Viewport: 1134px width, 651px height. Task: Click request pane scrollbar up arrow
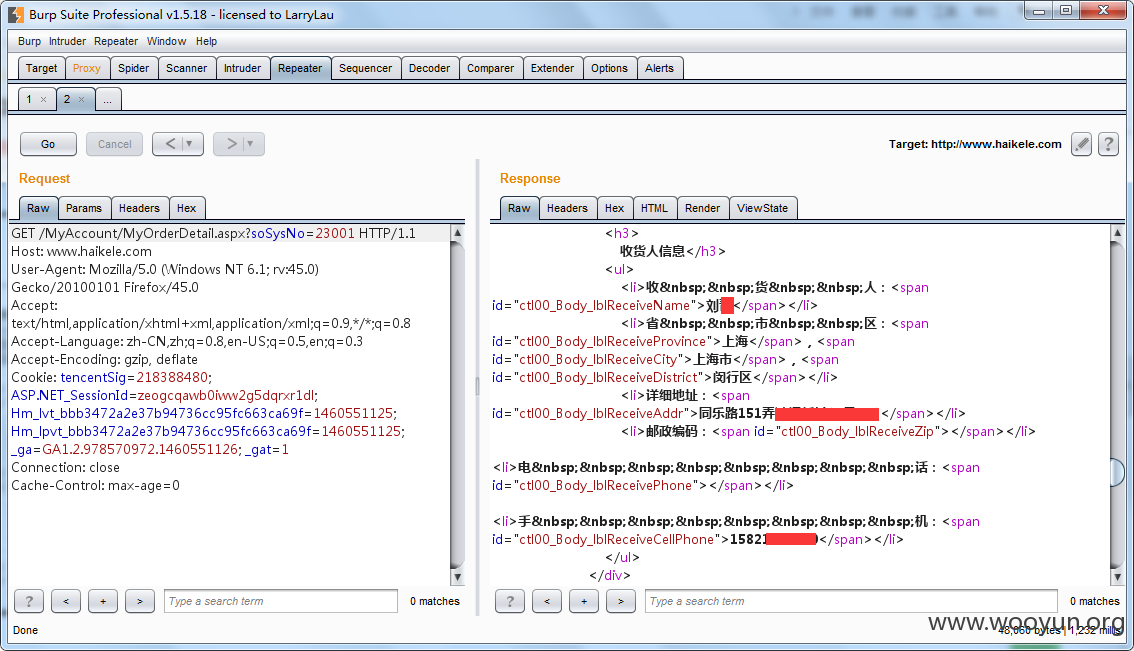click(457, 233)
